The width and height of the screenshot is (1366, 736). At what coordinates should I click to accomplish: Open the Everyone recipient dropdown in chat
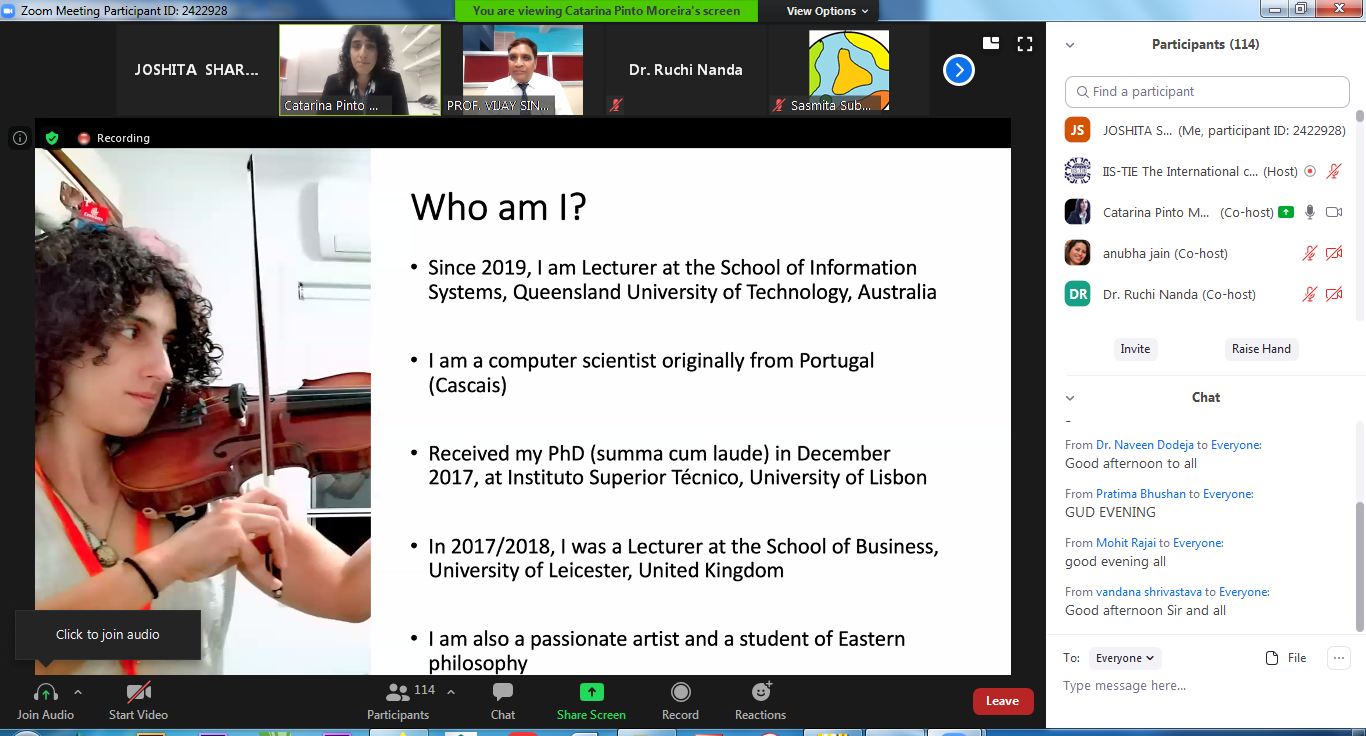(1124, 658)
